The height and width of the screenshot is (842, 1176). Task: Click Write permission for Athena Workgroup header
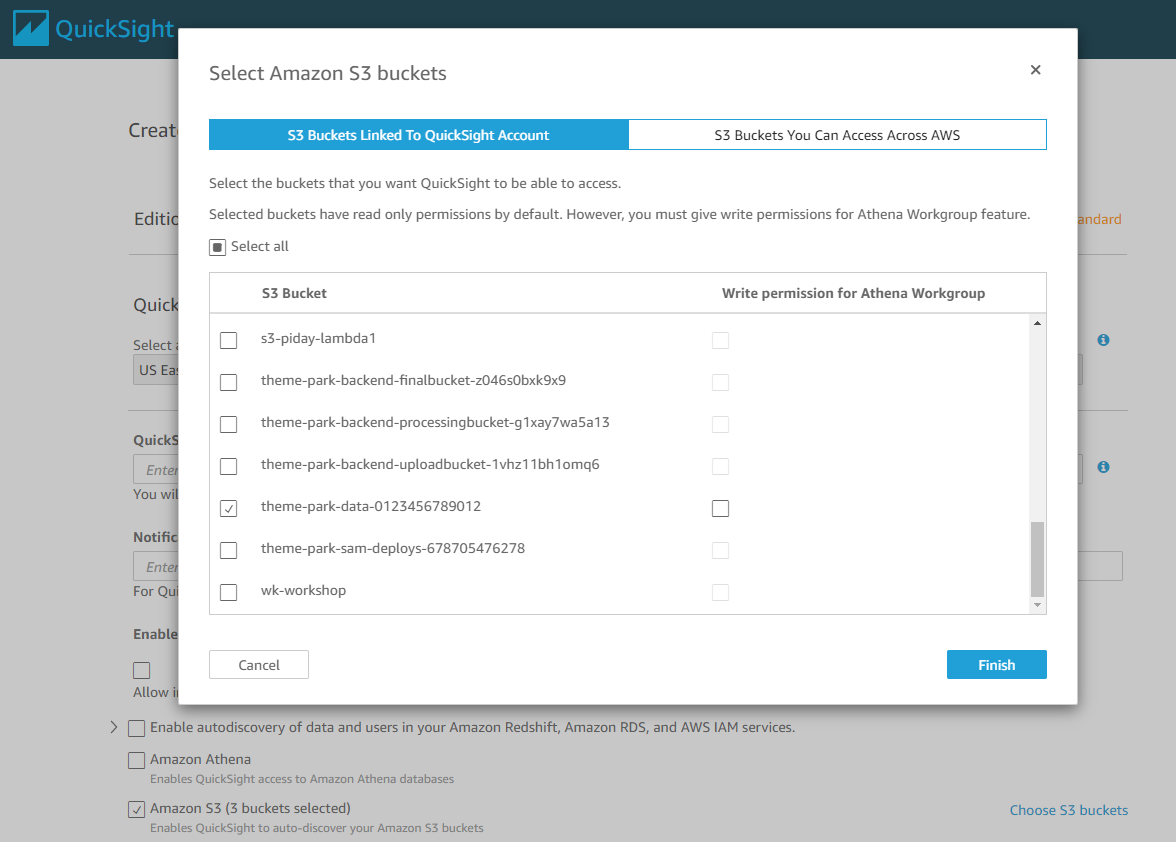(854, 293)
